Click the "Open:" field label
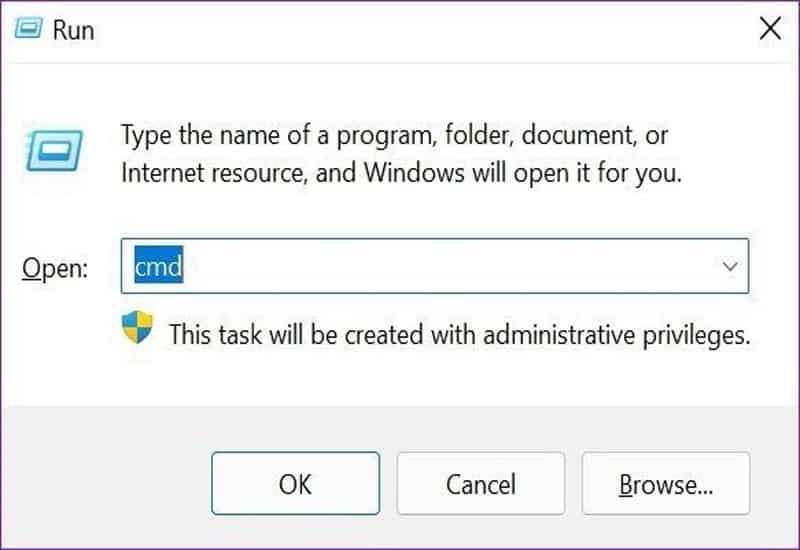 coord(54,268)
